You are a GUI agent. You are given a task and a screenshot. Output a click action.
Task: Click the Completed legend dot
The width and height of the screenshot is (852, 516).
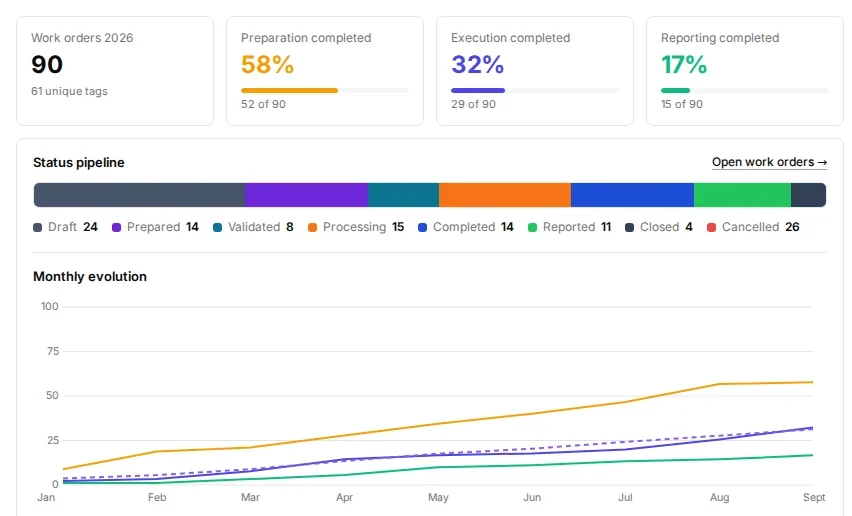point(422,228)
